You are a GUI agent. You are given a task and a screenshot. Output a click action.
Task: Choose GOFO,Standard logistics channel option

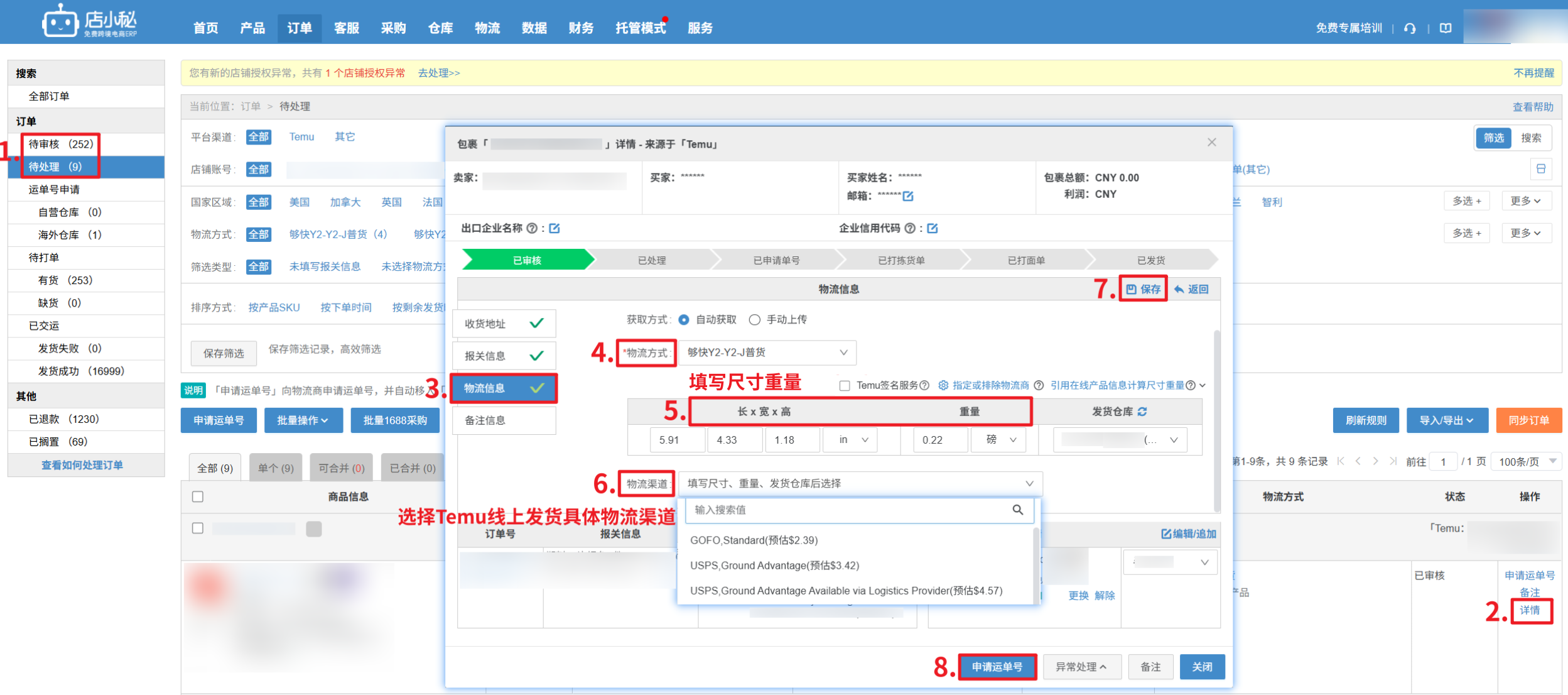(x=754, y=540)
